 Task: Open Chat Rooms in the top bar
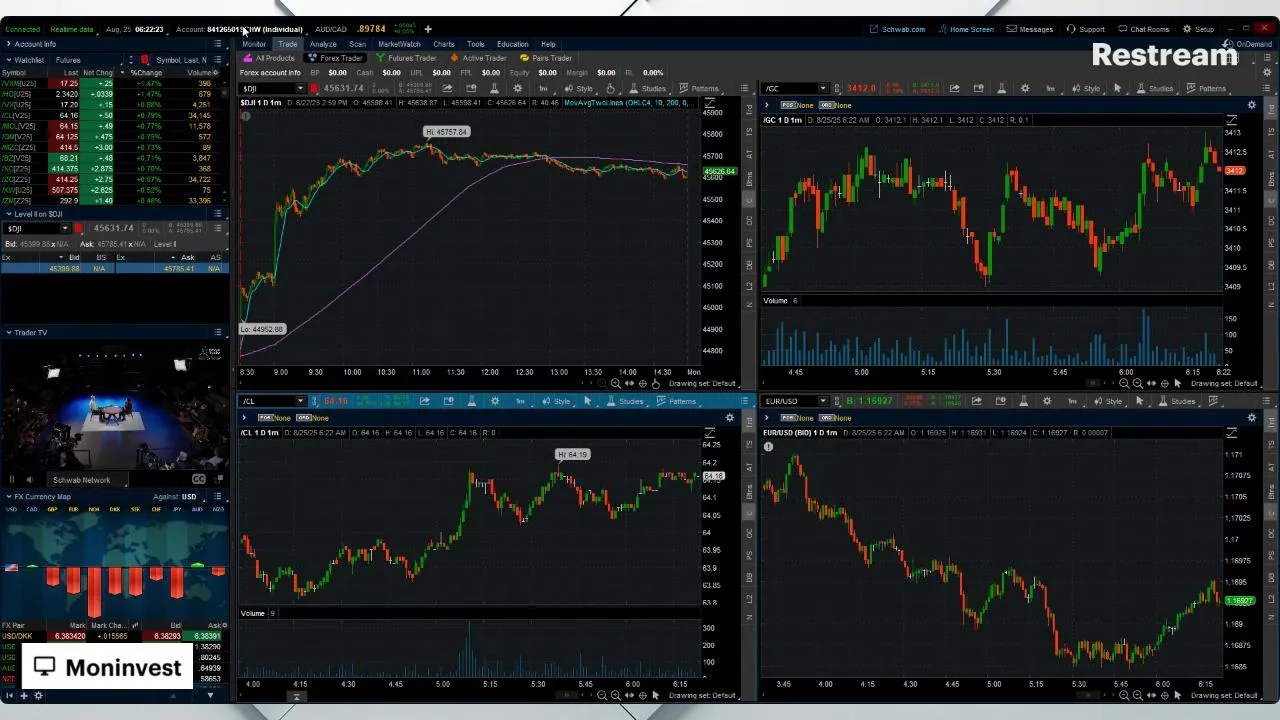(1143, 29)
